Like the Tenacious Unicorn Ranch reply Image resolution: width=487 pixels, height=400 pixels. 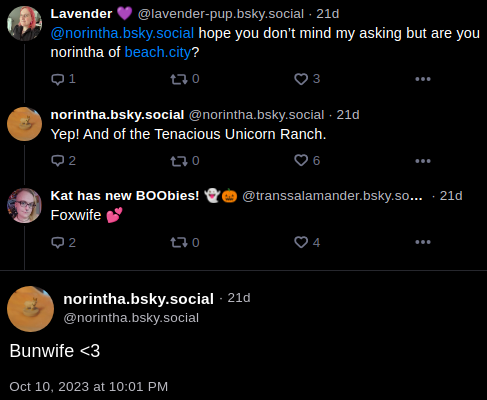(x=301, y=160)
